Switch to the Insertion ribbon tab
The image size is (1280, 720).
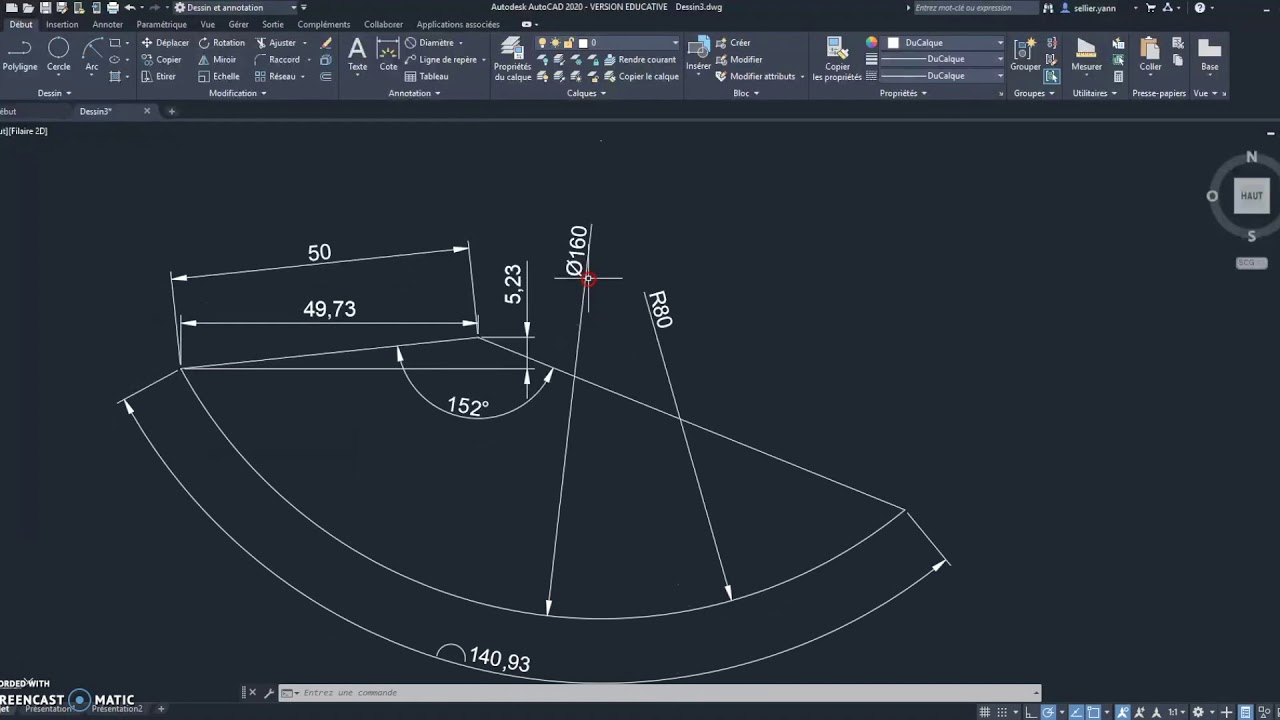[x=62, y=24]
